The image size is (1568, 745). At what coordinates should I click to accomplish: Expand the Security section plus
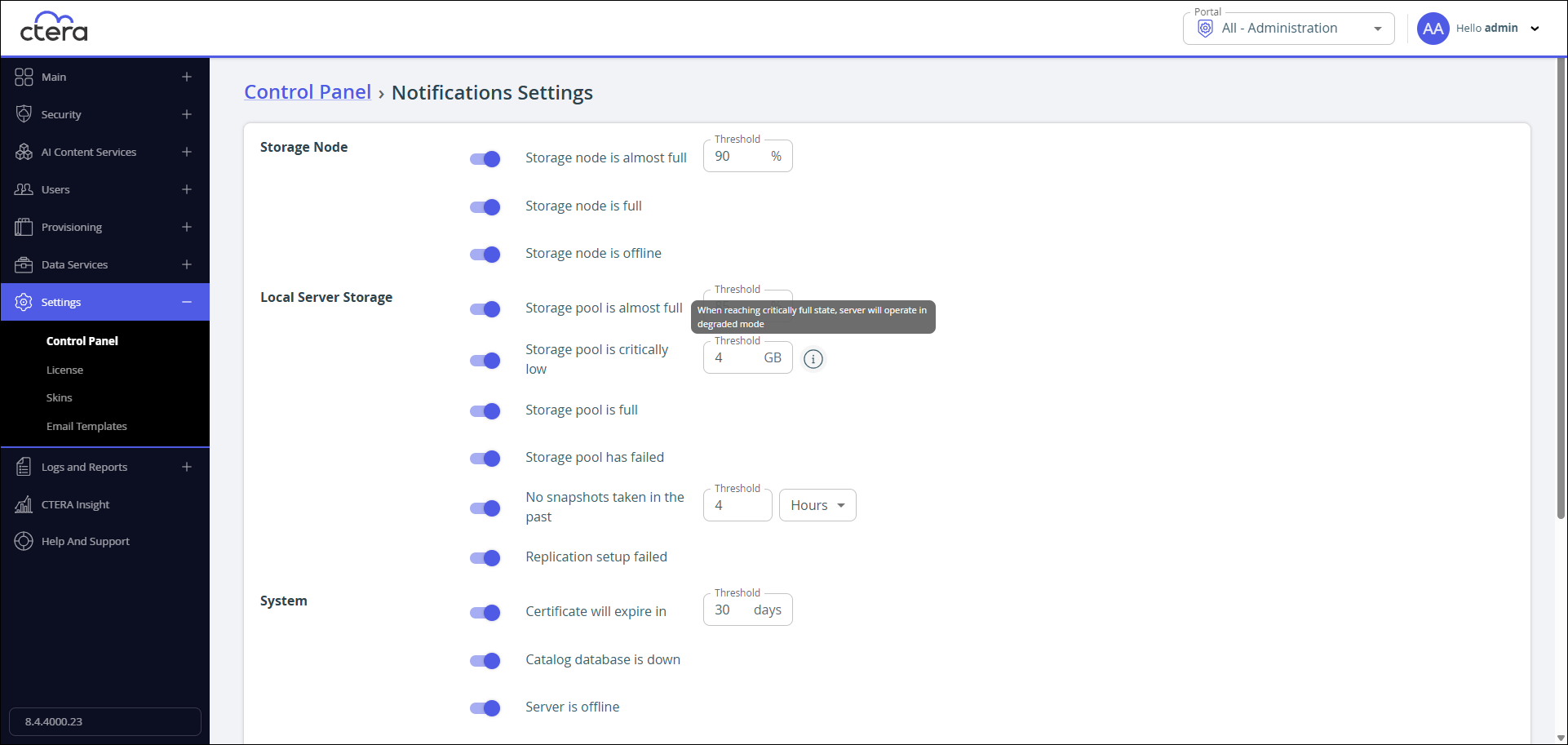click(x=187, y=114)
